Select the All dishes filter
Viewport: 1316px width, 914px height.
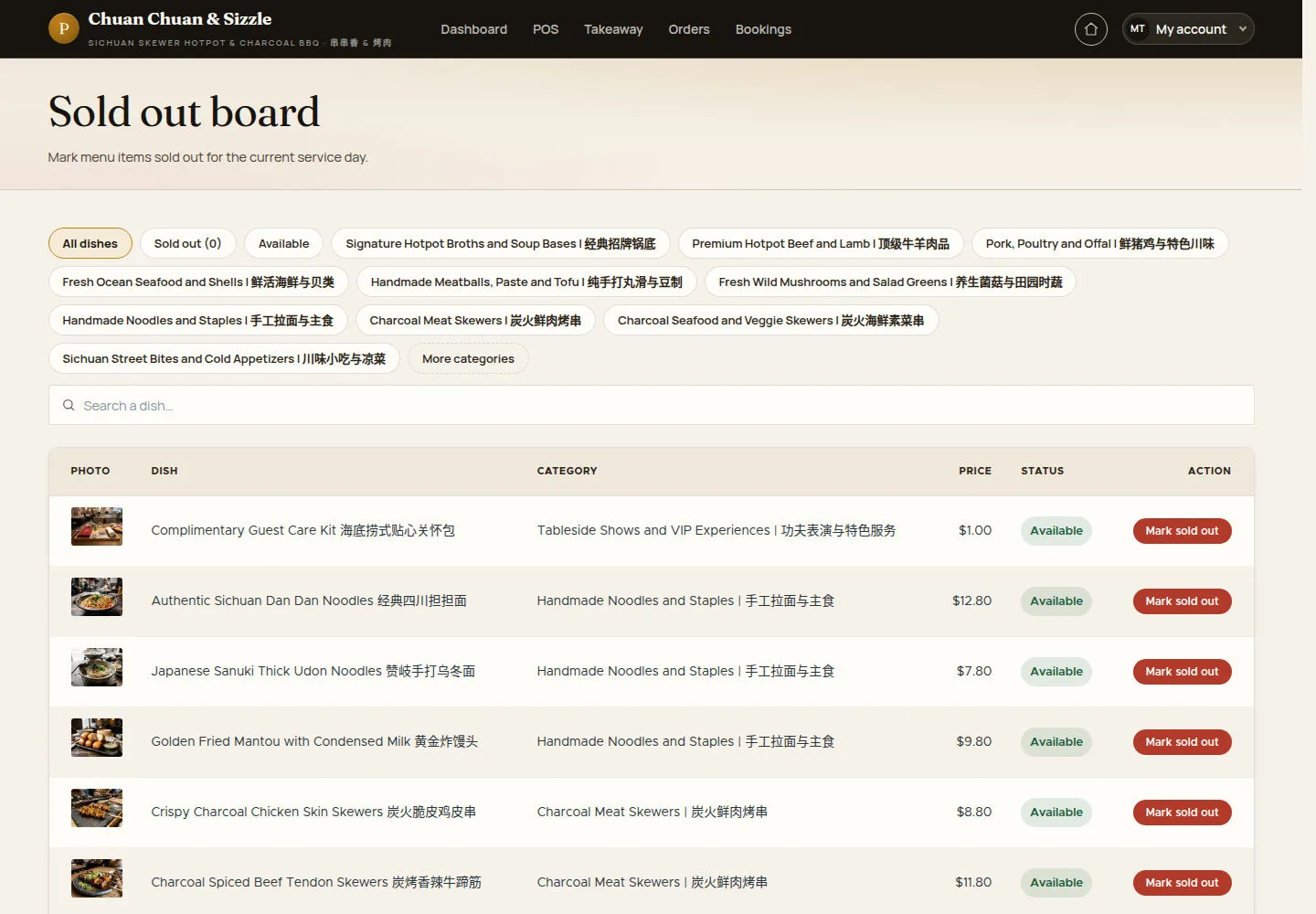tap(90, 243)
